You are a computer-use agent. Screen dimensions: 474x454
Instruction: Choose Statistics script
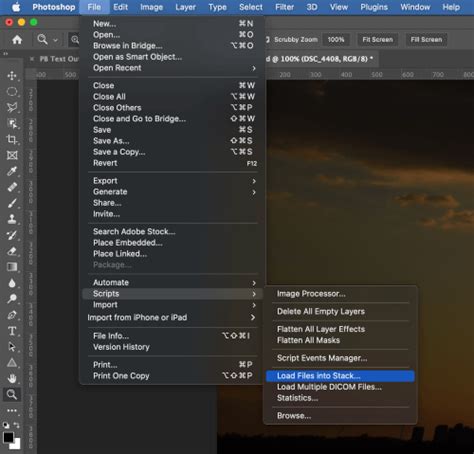tap(340, 398)
